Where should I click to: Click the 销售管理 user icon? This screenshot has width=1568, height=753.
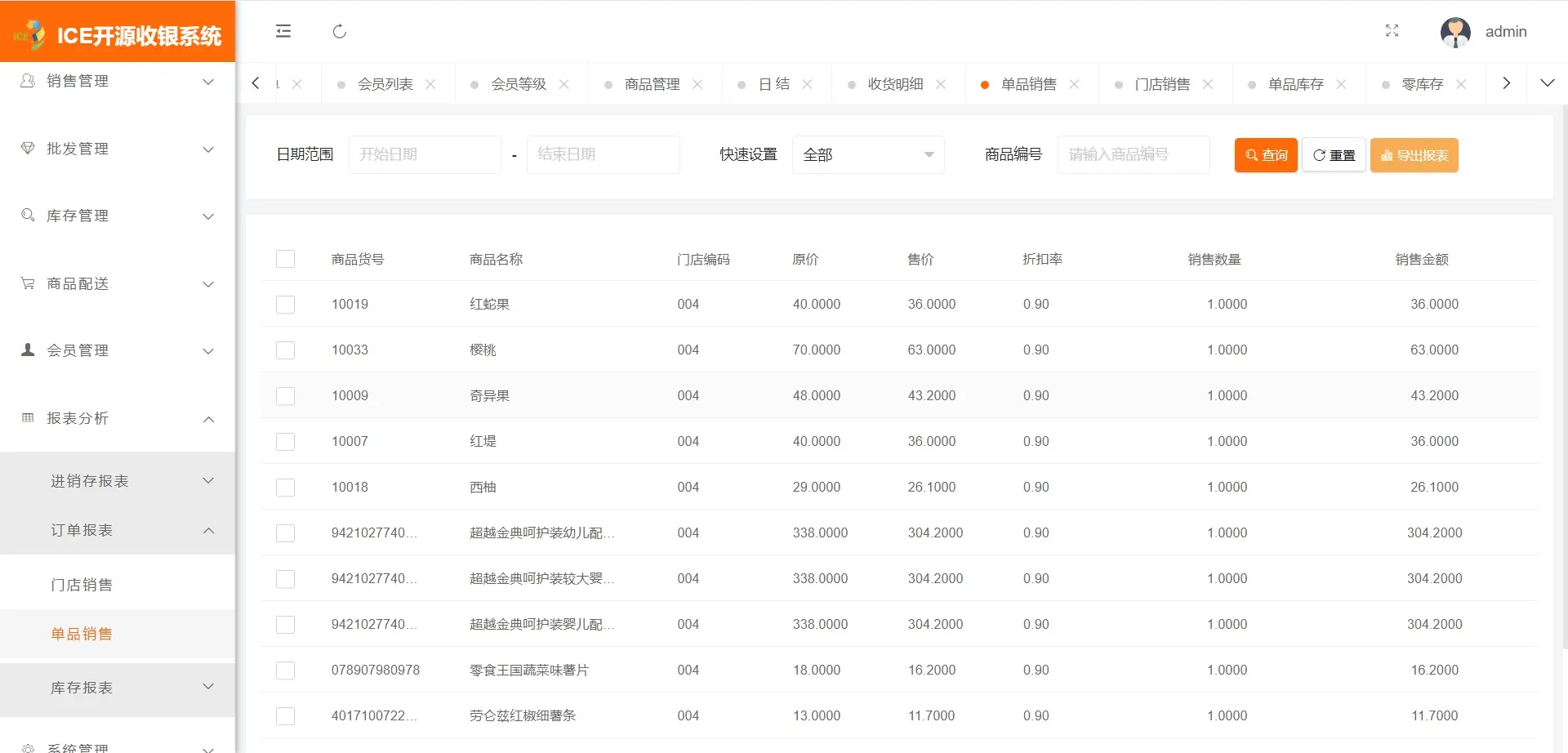[x=28, y=81]
